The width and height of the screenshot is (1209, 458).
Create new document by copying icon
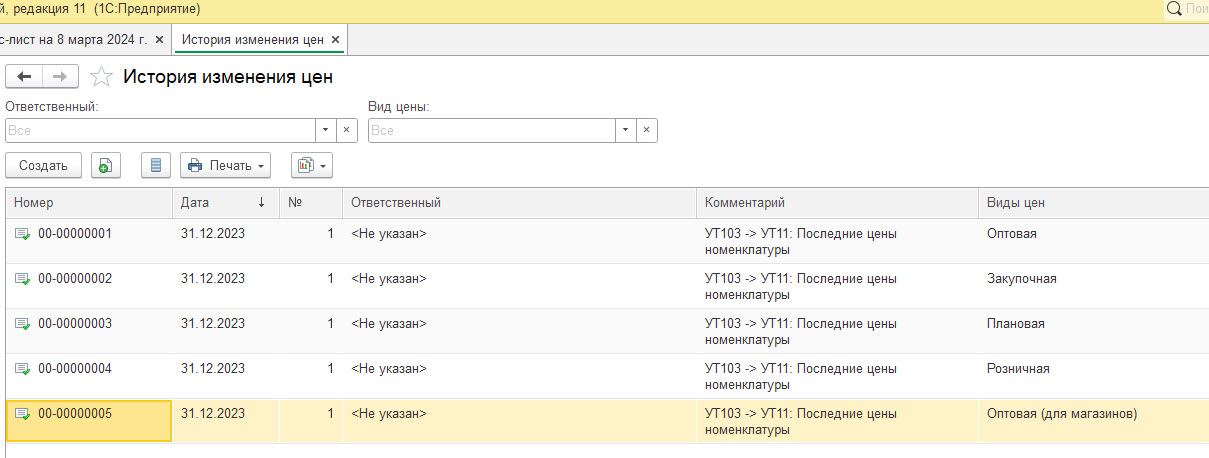click(x=106, y=166)
